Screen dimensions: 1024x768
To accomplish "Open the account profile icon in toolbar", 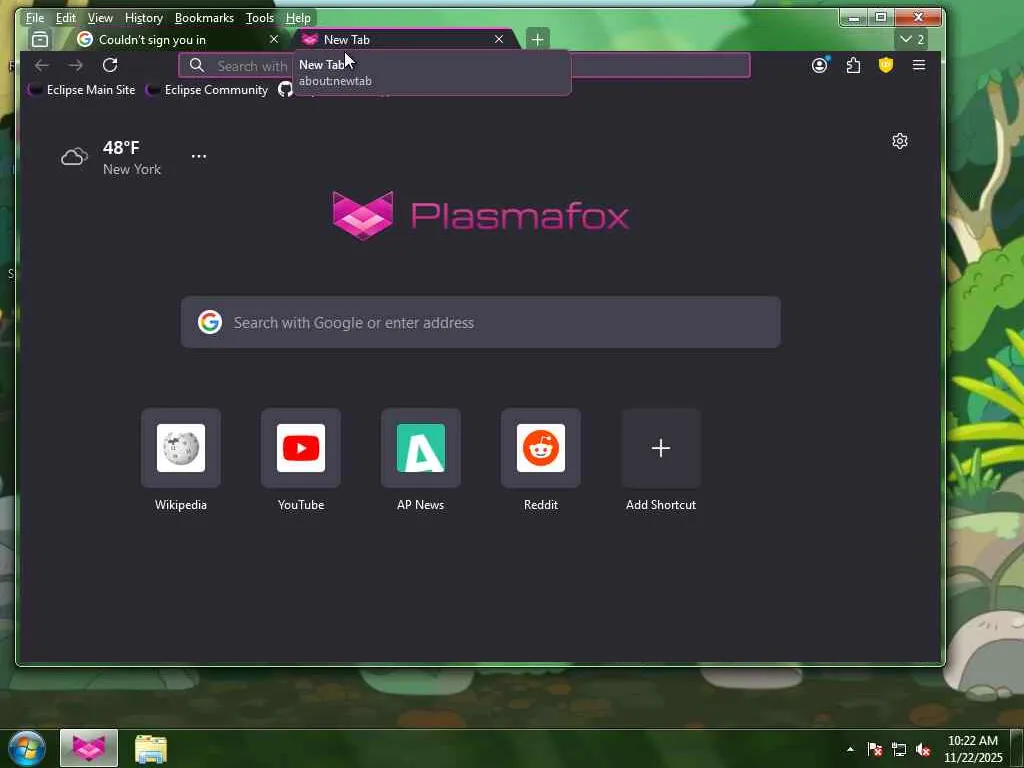I will tap(820, 65).
